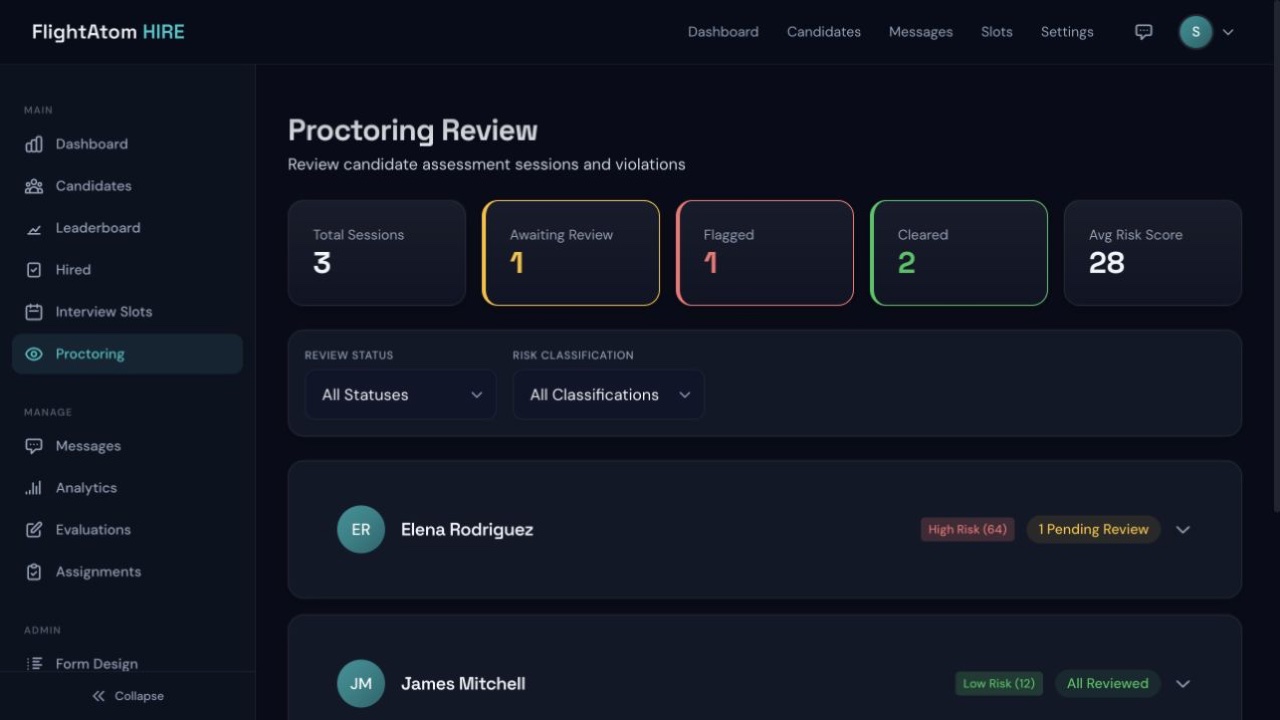Screen dimensions: 1280x720
Task: Click the Evaluations pencil icon in sidebar
Action: pyautogui.click(x=34, y=530)
